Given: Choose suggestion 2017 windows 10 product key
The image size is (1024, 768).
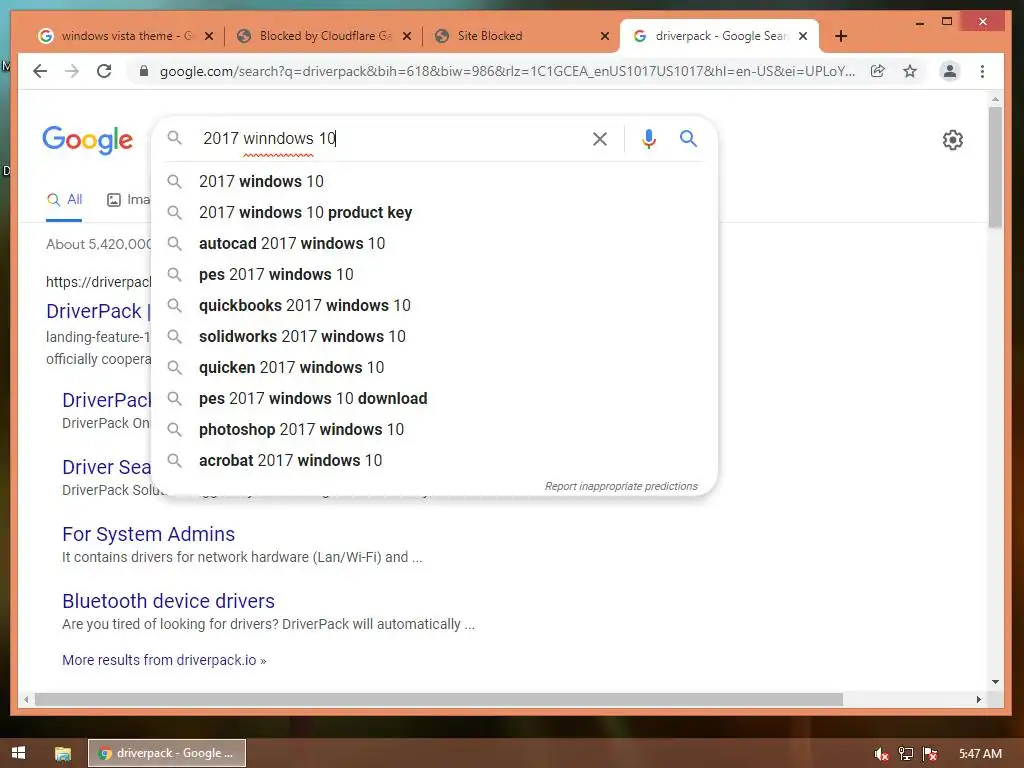Looking at the screenshot, I should (434, 212).
